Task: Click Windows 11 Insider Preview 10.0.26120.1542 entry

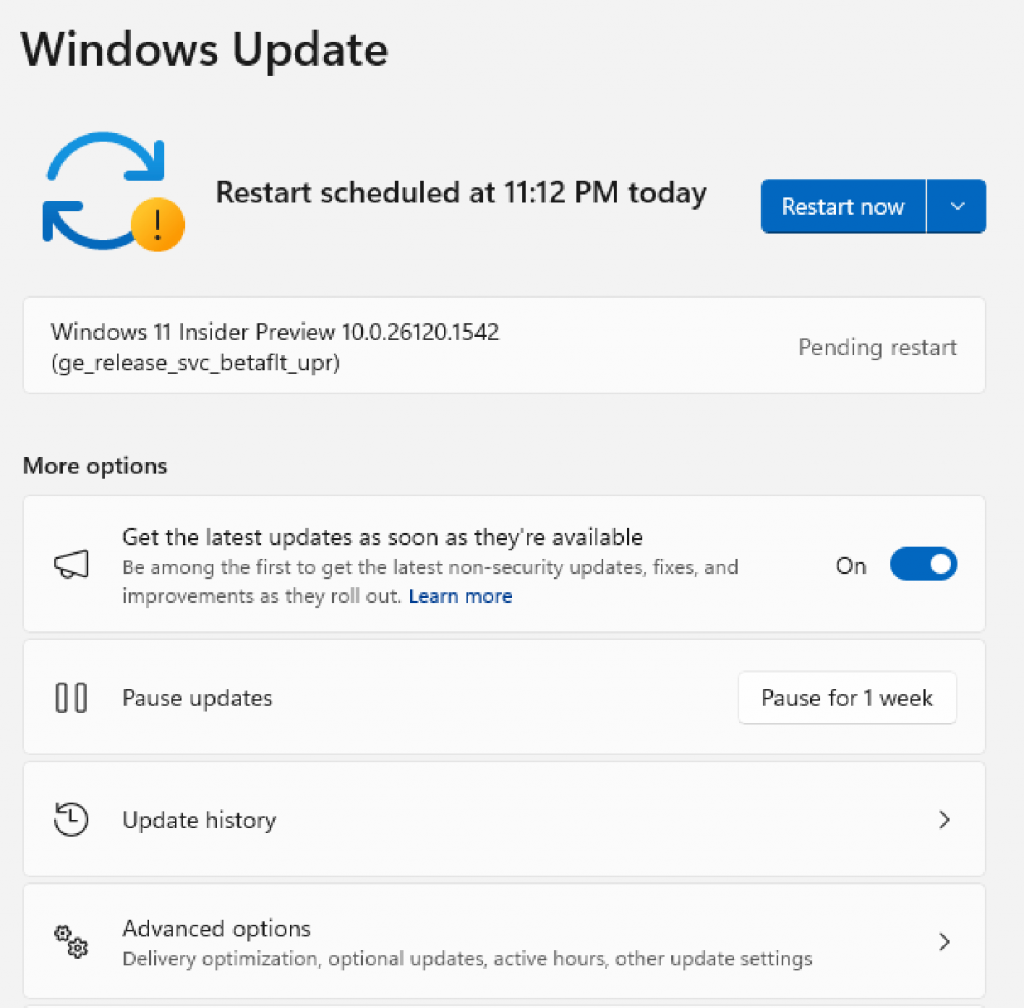Action: [504, 345]
